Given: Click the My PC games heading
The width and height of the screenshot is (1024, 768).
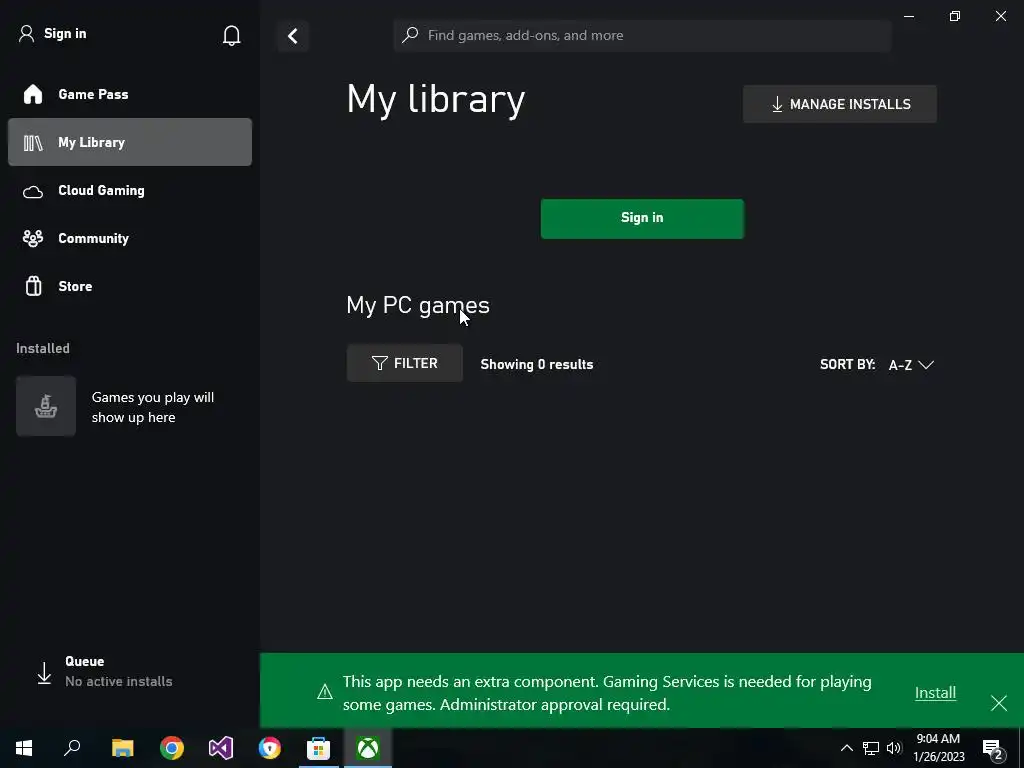Looking at the screenshot, I should (418, 306).
